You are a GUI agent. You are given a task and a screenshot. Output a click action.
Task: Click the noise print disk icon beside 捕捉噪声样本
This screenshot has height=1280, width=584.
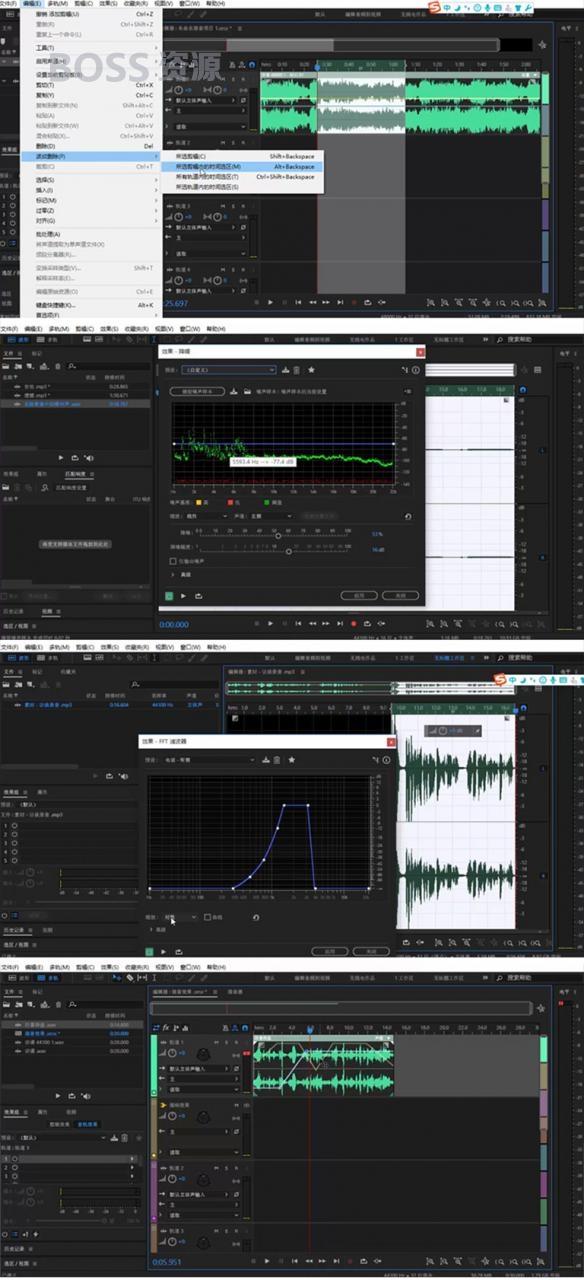(233, 391)
